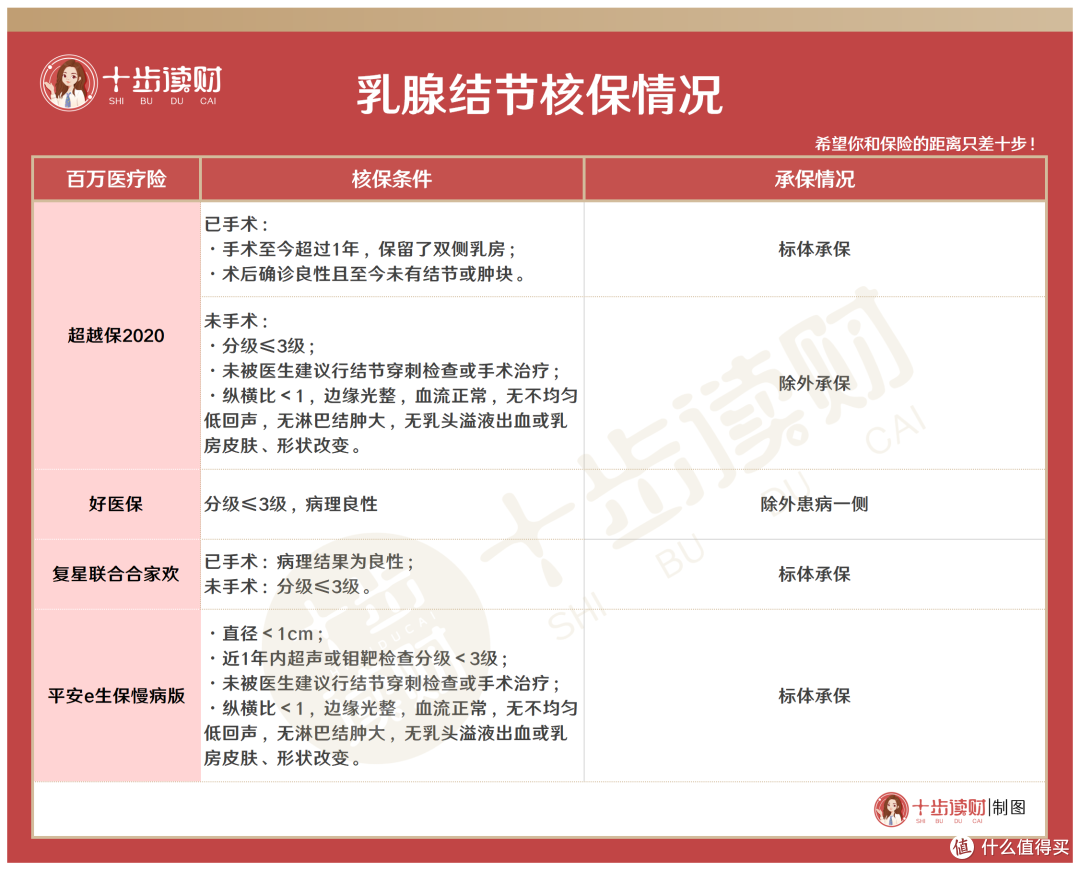Click line 近1年内超声或钼靶检查分级＜3级
1080x870 pixels.
[357, 659]
